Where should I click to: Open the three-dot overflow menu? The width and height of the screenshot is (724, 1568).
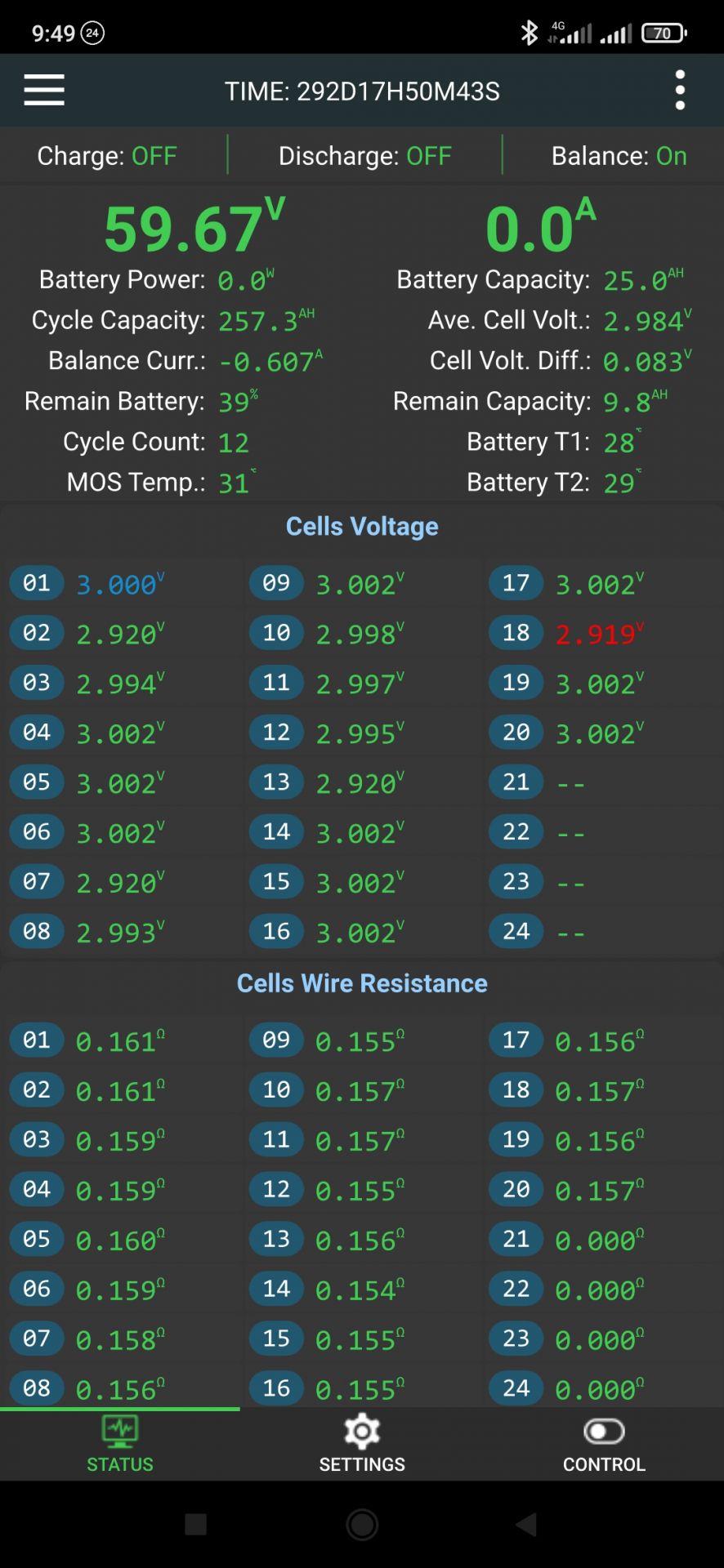[x=680, y=90]
